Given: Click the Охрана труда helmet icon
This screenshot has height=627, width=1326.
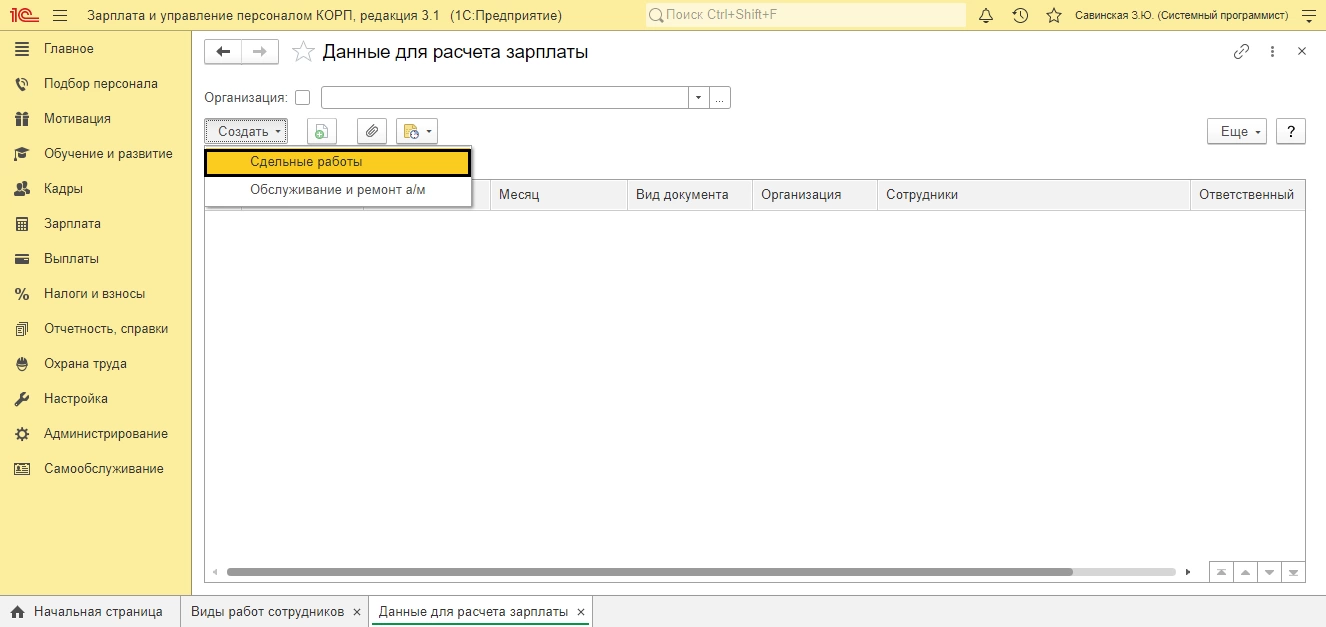Looking at the screenshot, I should coord(22,364).
